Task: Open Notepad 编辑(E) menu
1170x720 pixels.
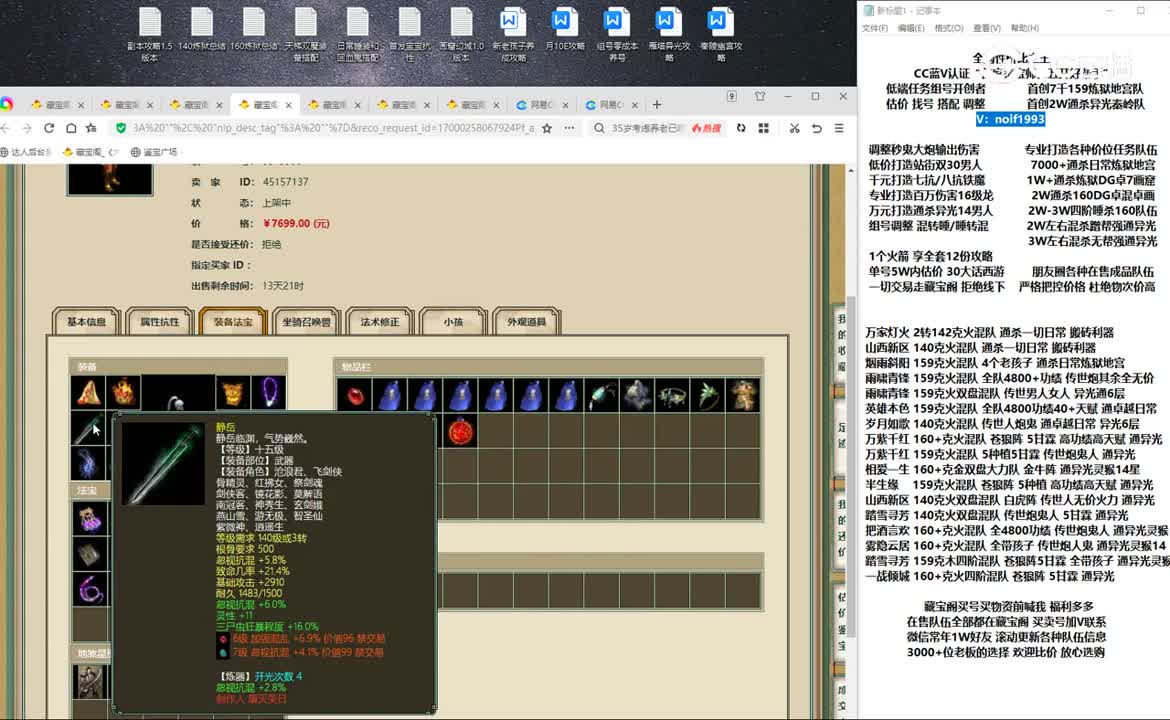Action: [x=911, y=28]
